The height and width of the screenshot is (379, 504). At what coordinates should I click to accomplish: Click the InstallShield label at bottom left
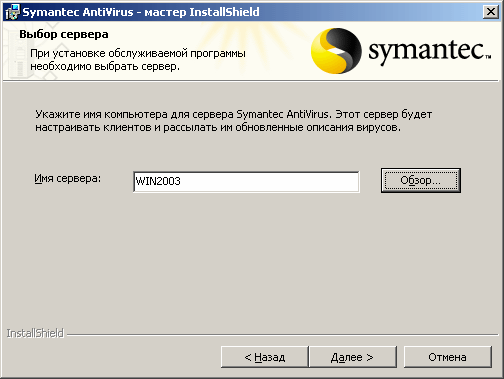[x=35, y=333]
